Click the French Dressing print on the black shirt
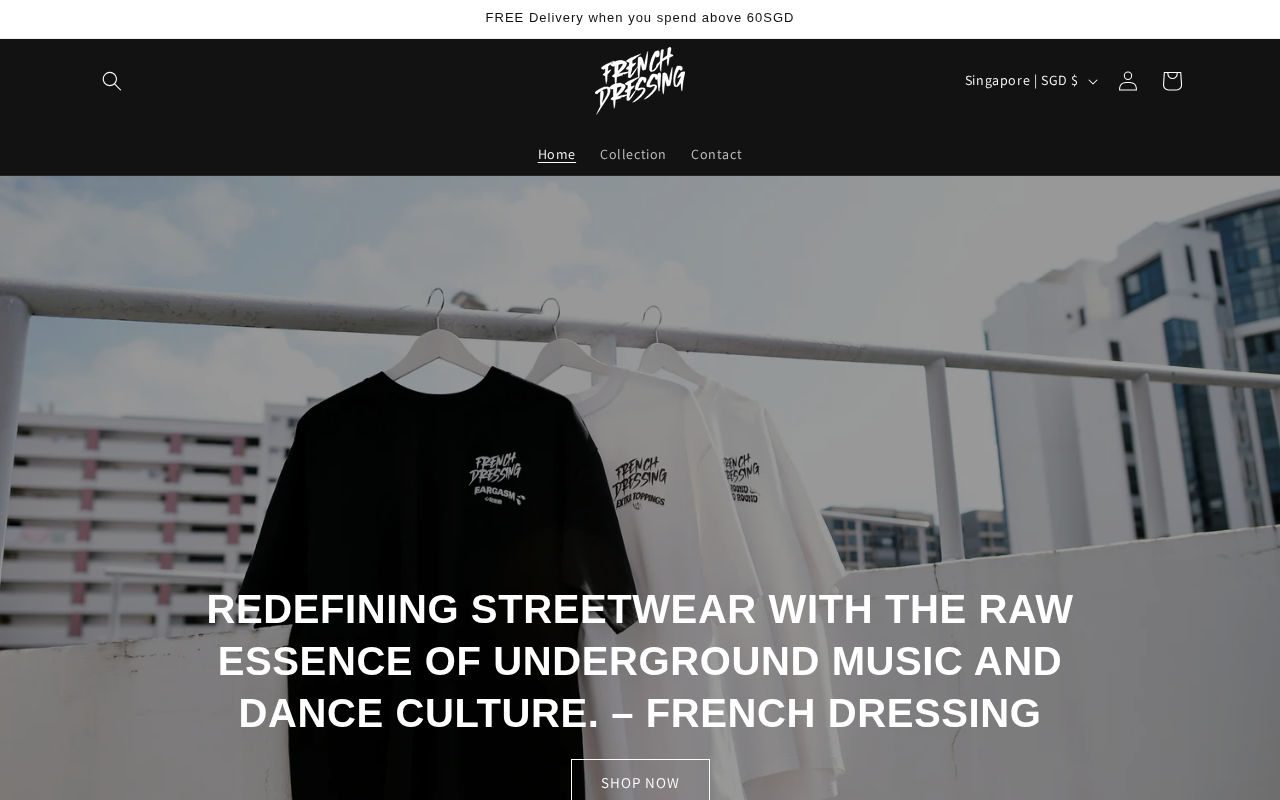Screen dimensions: 1280x800 [x=496, y=479]
